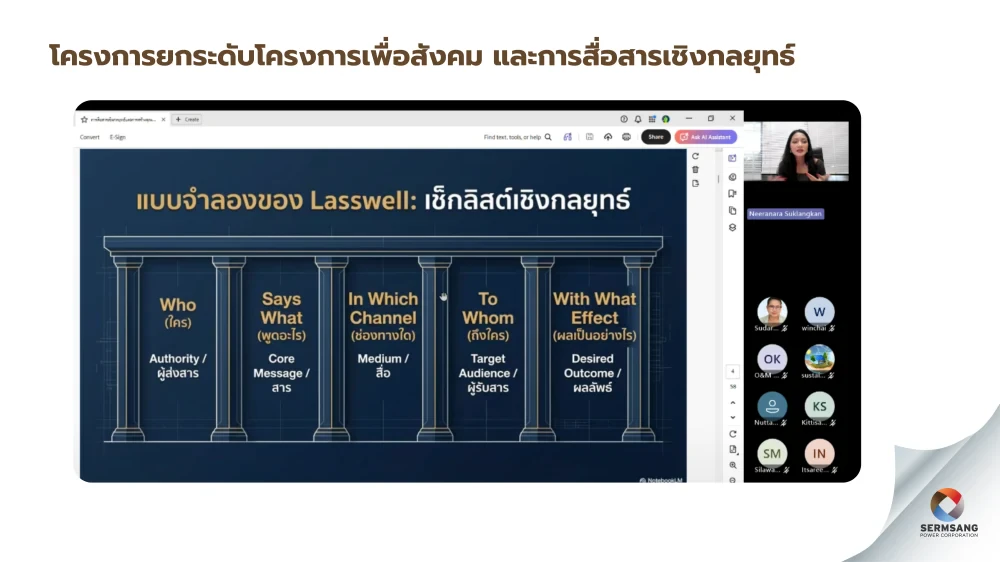Click the AI generative summary icon in toolbar

point(568,137)
